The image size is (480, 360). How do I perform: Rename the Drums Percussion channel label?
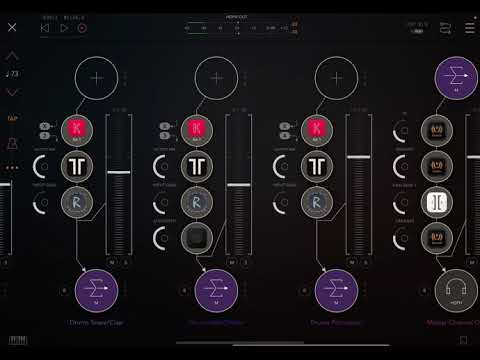pos(335,322)
